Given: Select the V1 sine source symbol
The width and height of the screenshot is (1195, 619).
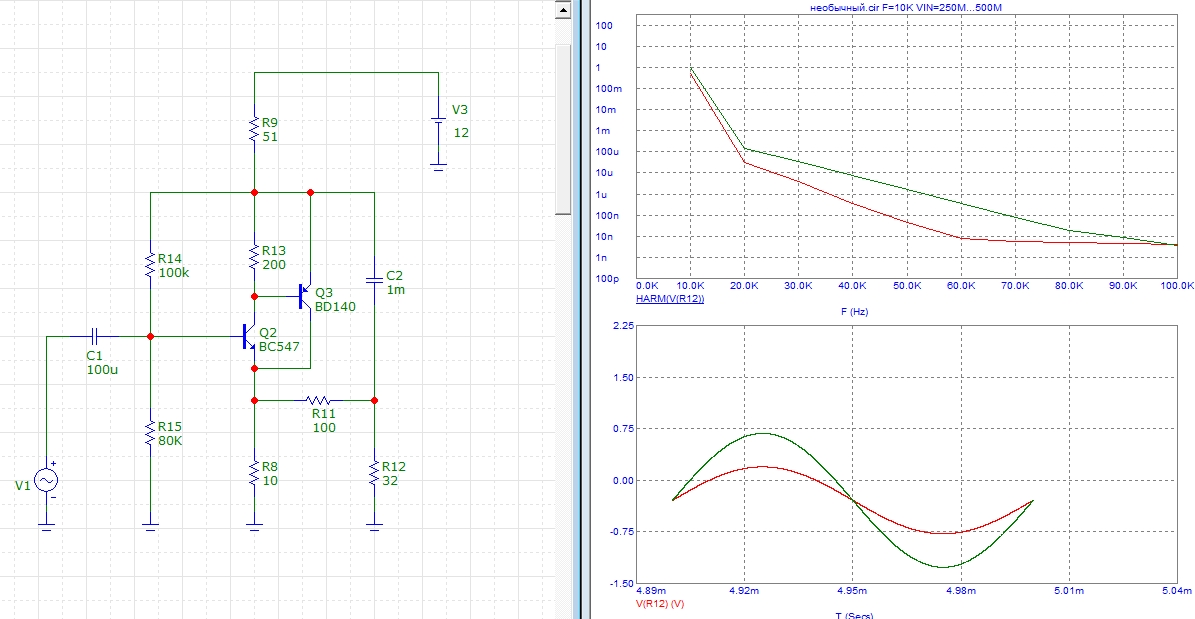Looking at the screenshot, I should click(x=46, y=479).
